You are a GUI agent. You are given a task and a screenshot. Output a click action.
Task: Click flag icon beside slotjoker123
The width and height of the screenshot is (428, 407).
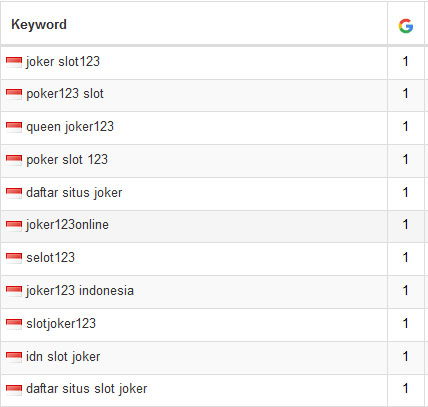pyautogui.click(x=14, y=324)
